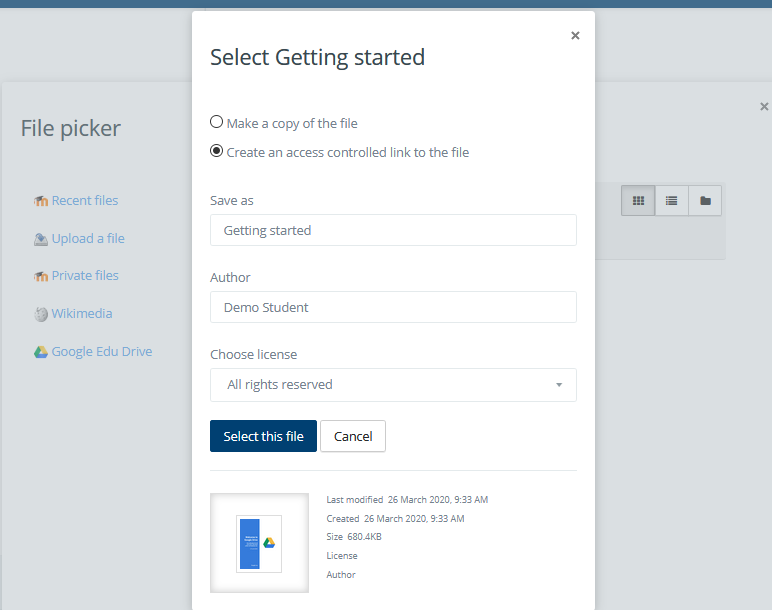Close the Select Getting started dialog
772x610 pixels.
[x=575, y=35]
